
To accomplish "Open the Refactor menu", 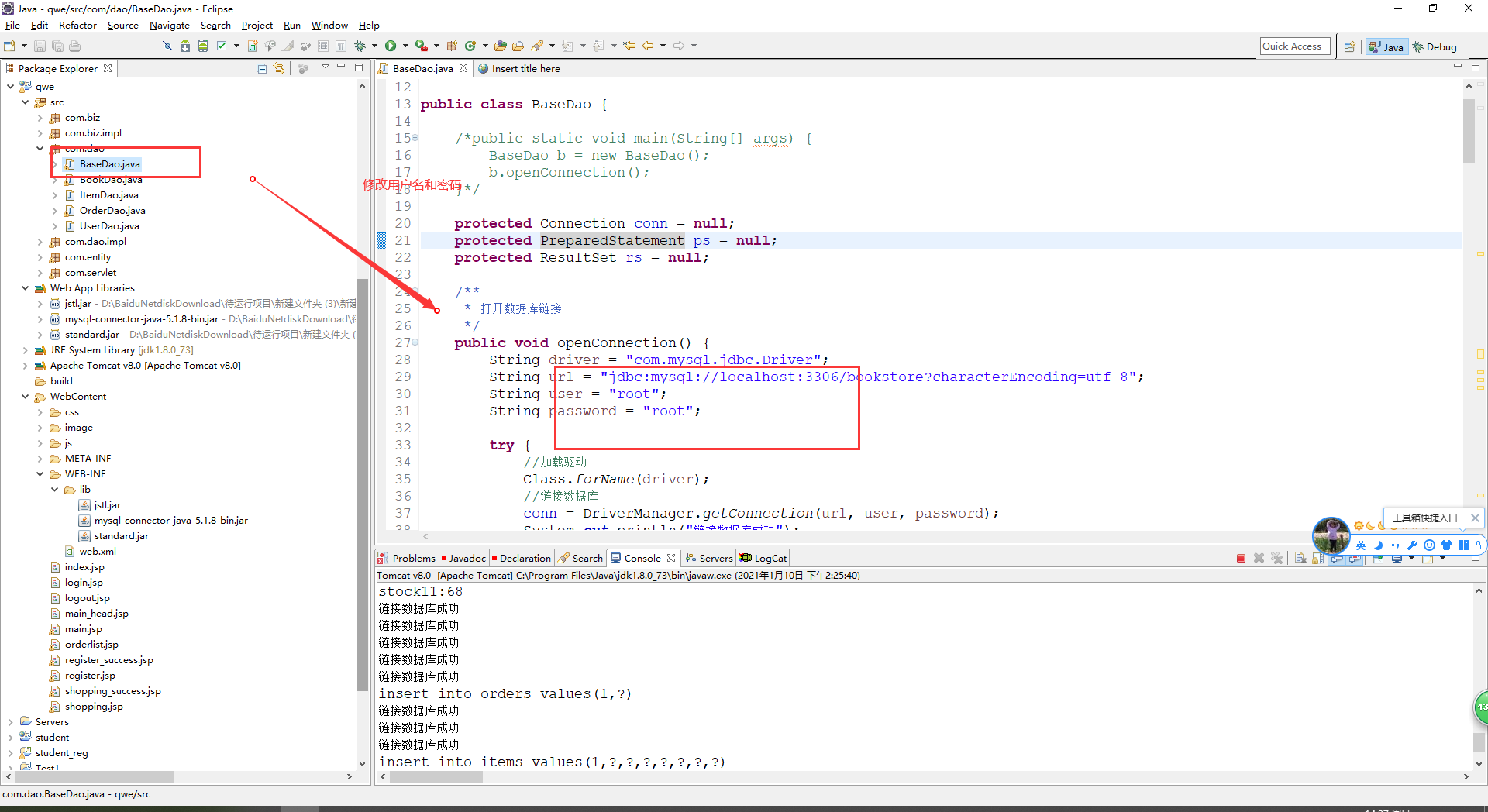I will (x=77, y=26).
